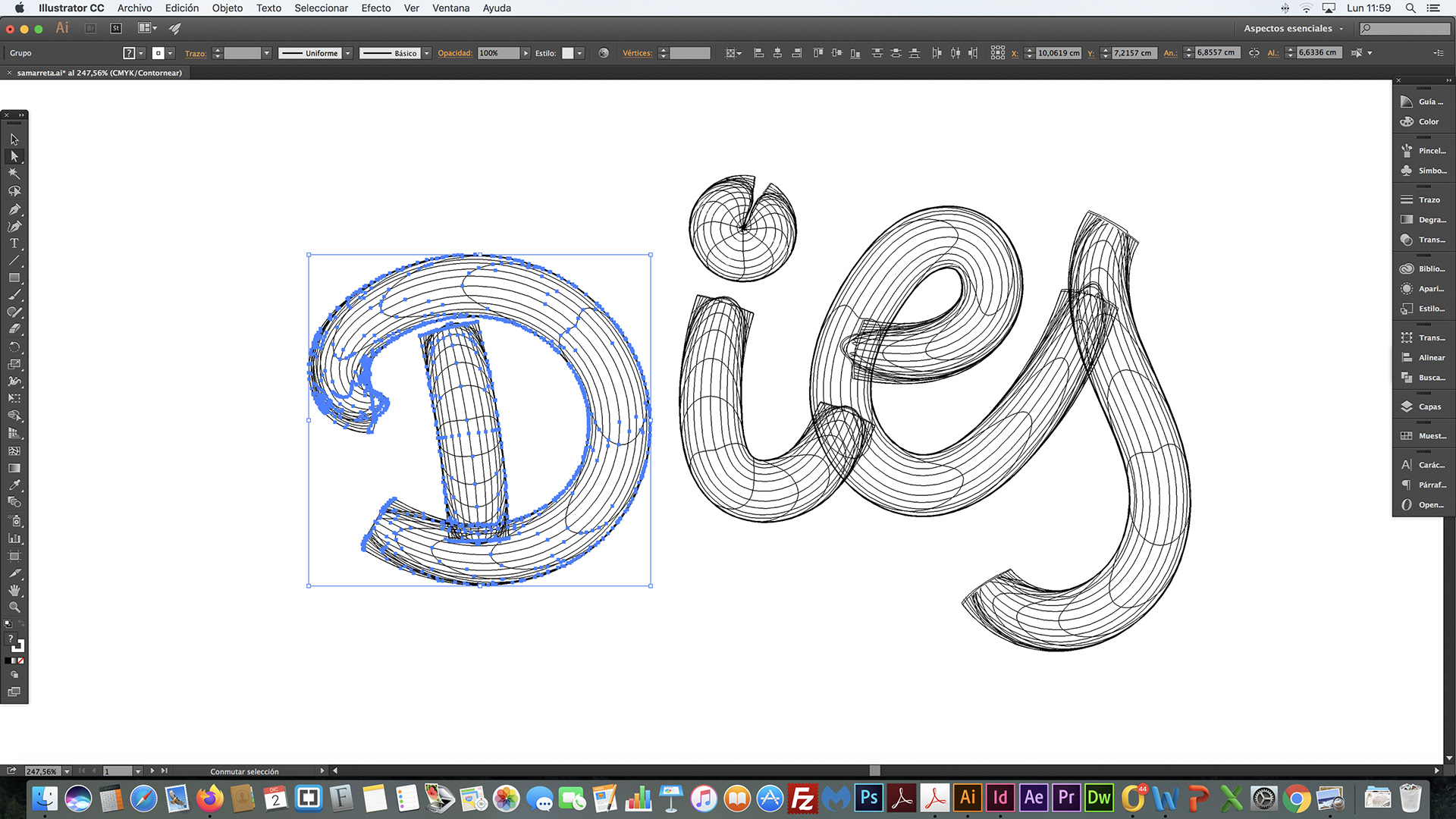Select the Type tool

[14, 243]
